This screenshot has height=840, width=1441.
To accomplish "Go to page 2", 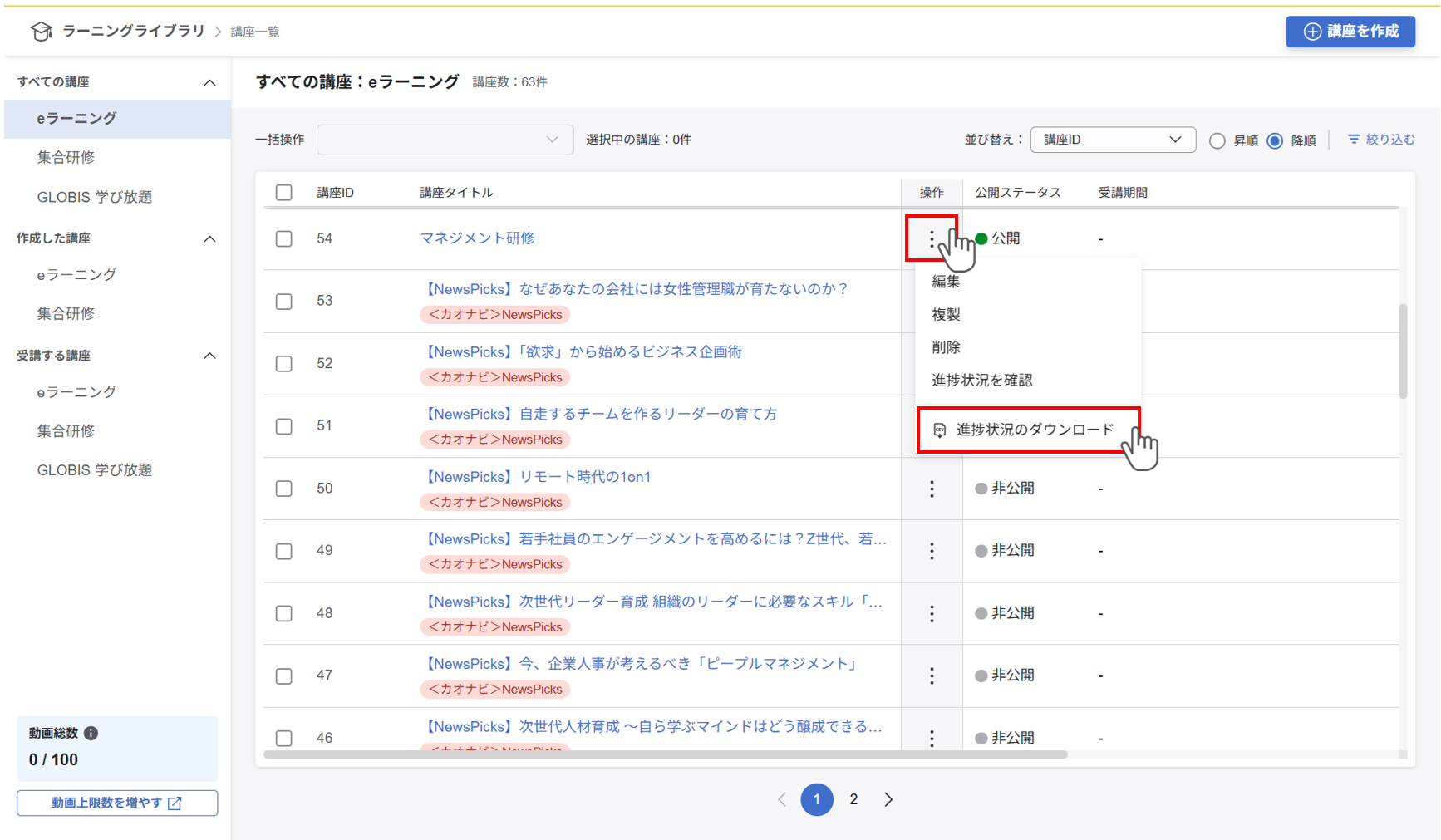I will pyautogui.click(x=853, y=799).
